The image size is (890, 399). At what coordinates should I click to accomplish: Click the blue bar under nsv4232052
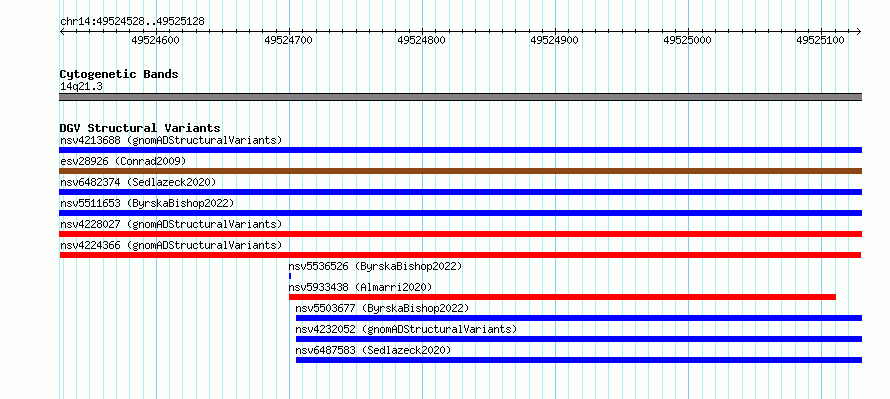pos(578,339)
